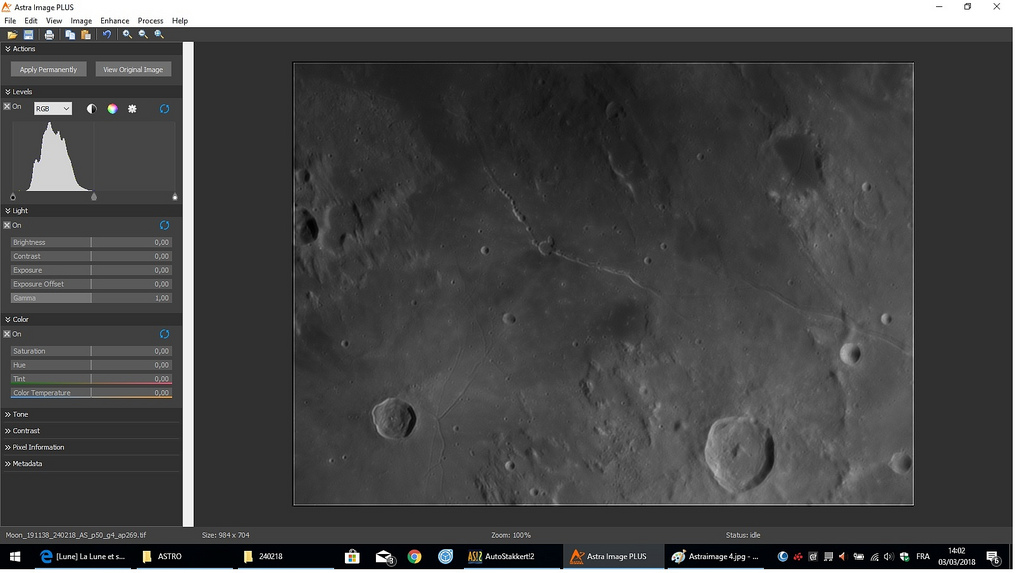1024x573 pixels.
Task: Open the Enhance menu
Action: [x=115, y=21]
